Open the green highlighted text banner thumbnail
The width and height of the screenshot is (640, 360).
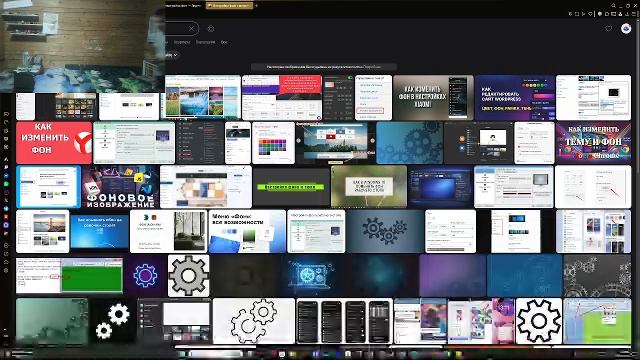(291, 187)
